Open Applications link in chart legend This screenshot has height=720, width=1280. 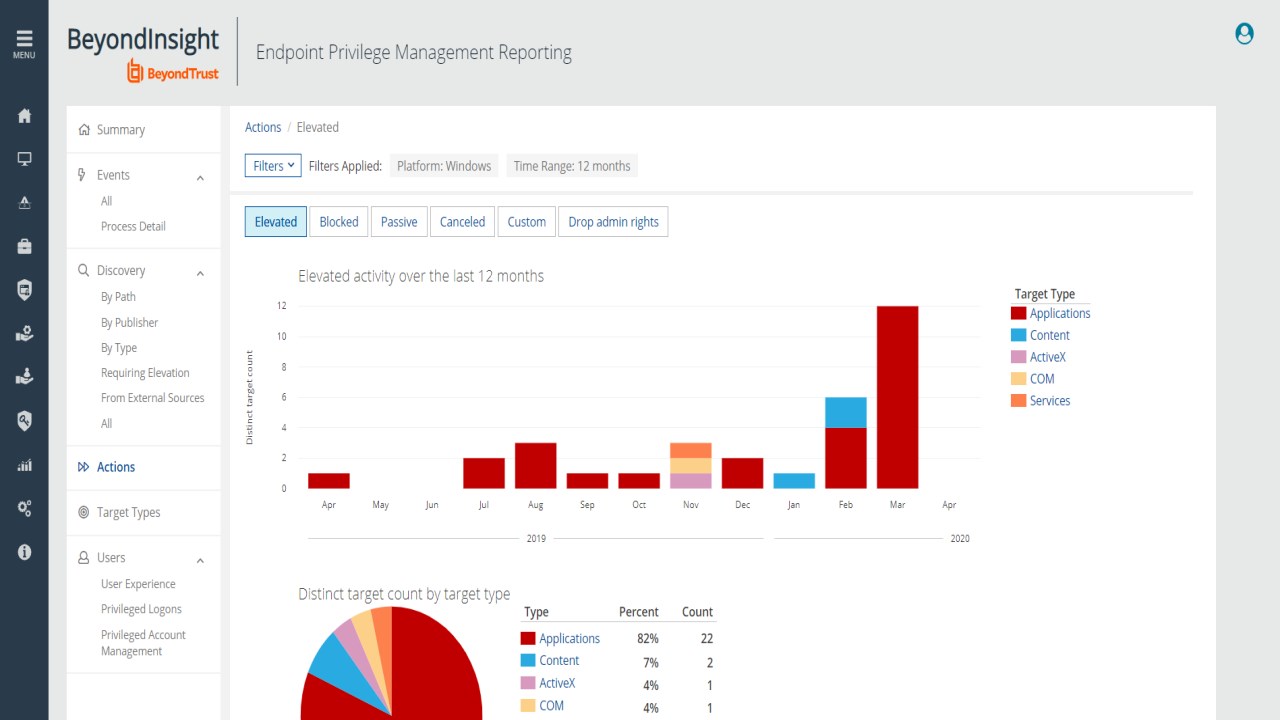coord(1060,313)
